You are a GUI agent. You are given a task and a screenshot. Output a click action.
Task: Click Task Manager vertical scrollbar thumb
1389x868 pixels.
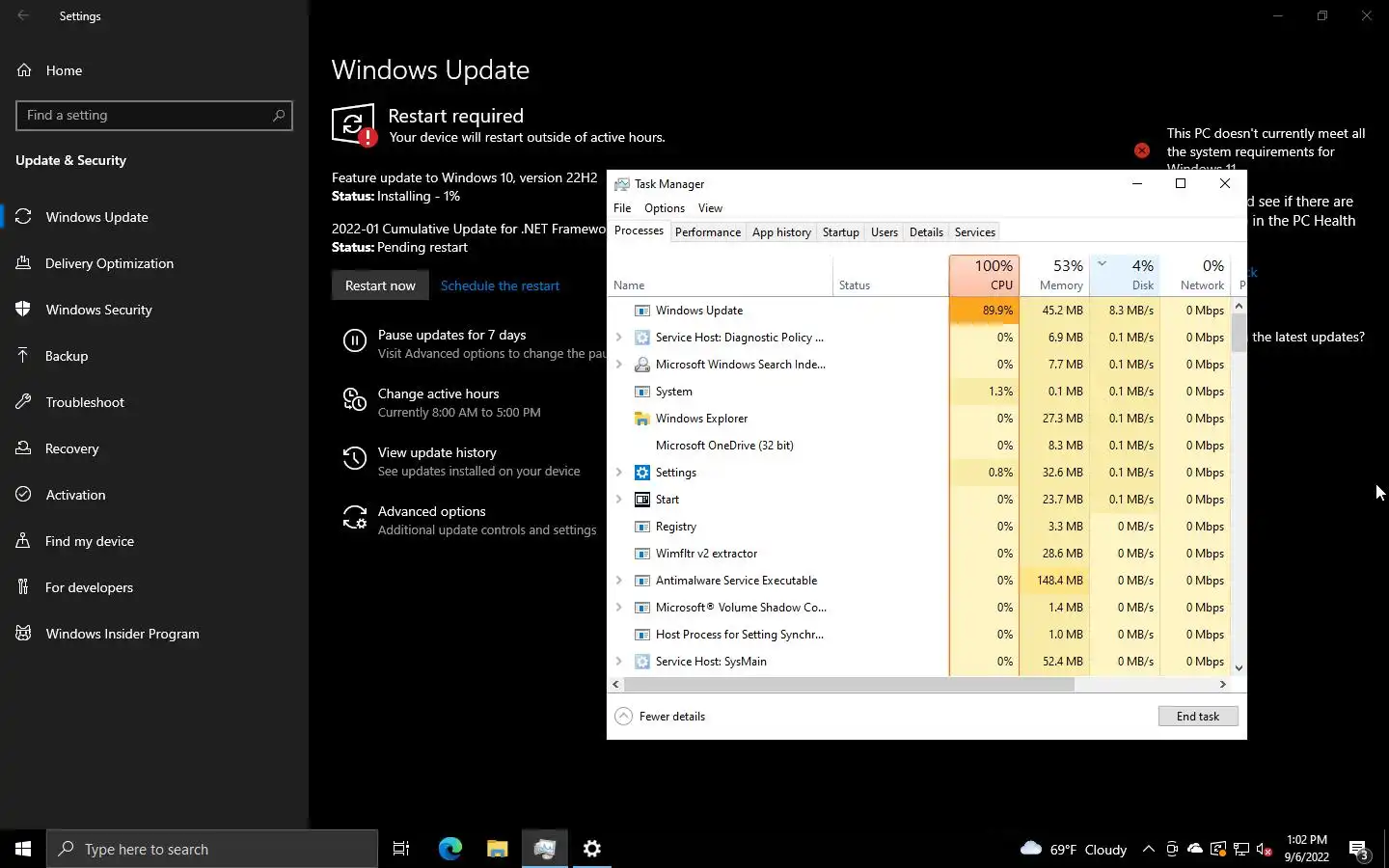point(1239,332)
